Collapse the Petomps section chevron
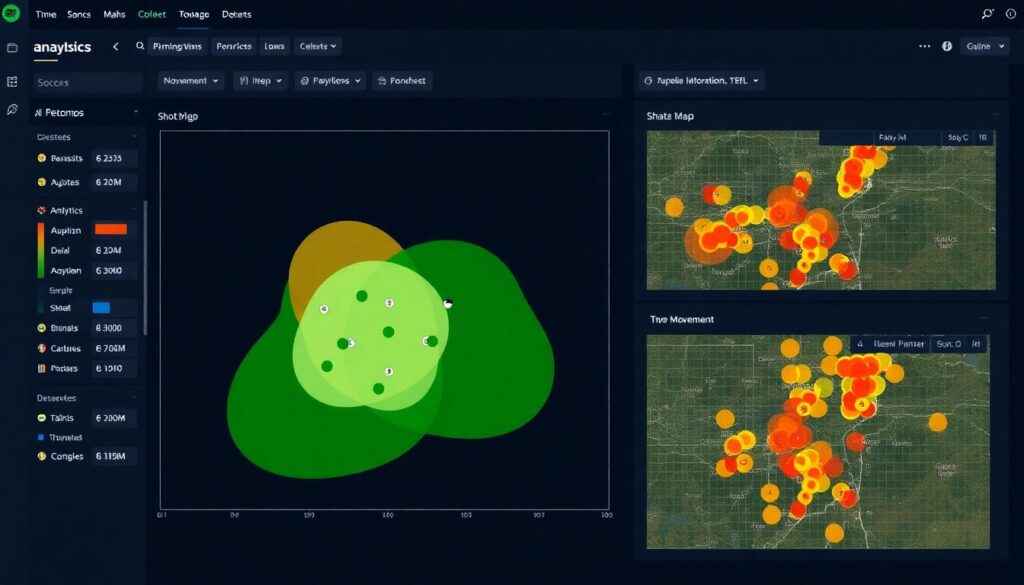The height and width of the screenshot is (585, 1024). click(134, 113)
